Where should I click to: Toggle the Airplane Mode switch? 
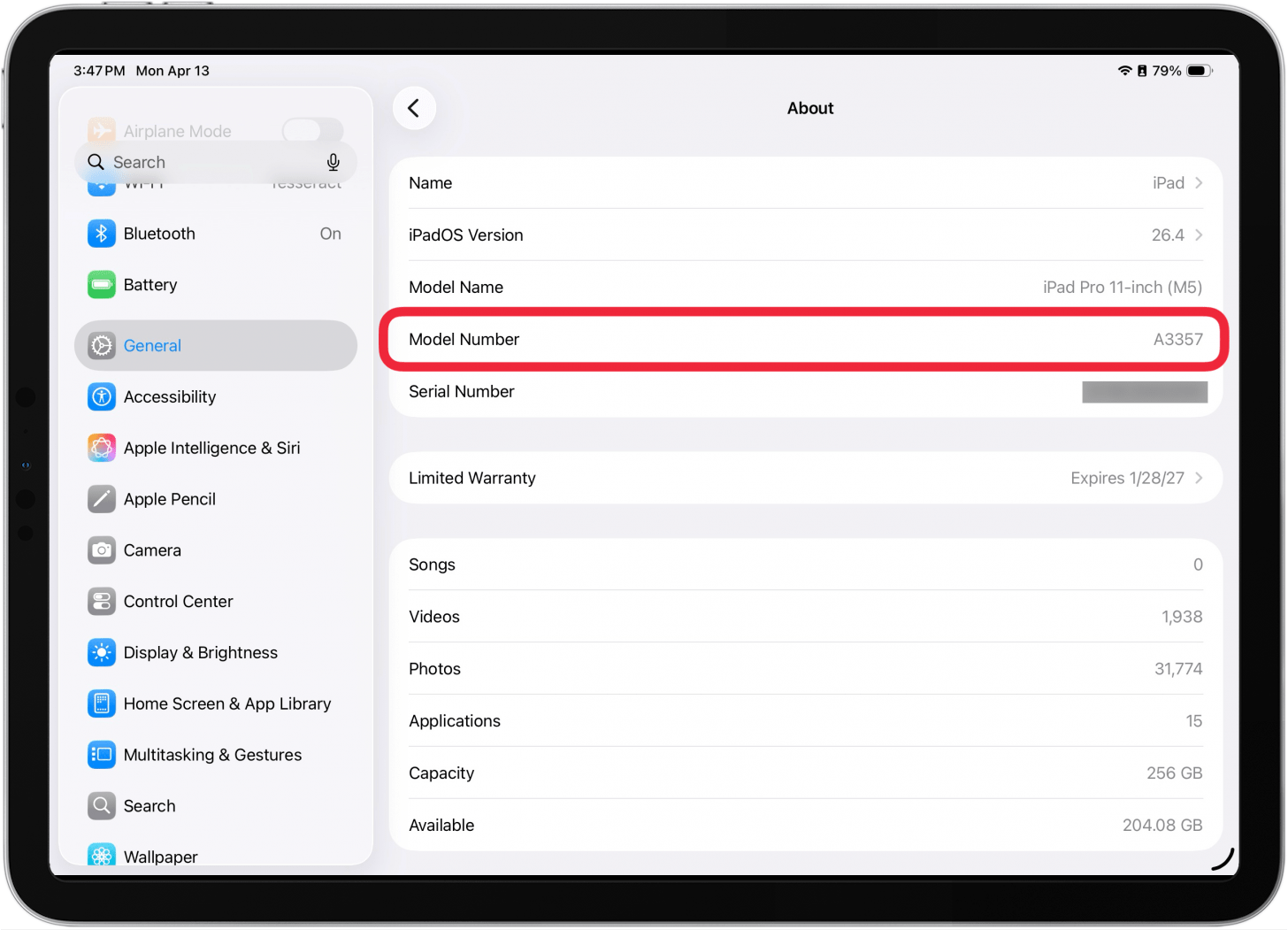coord(312,130)
